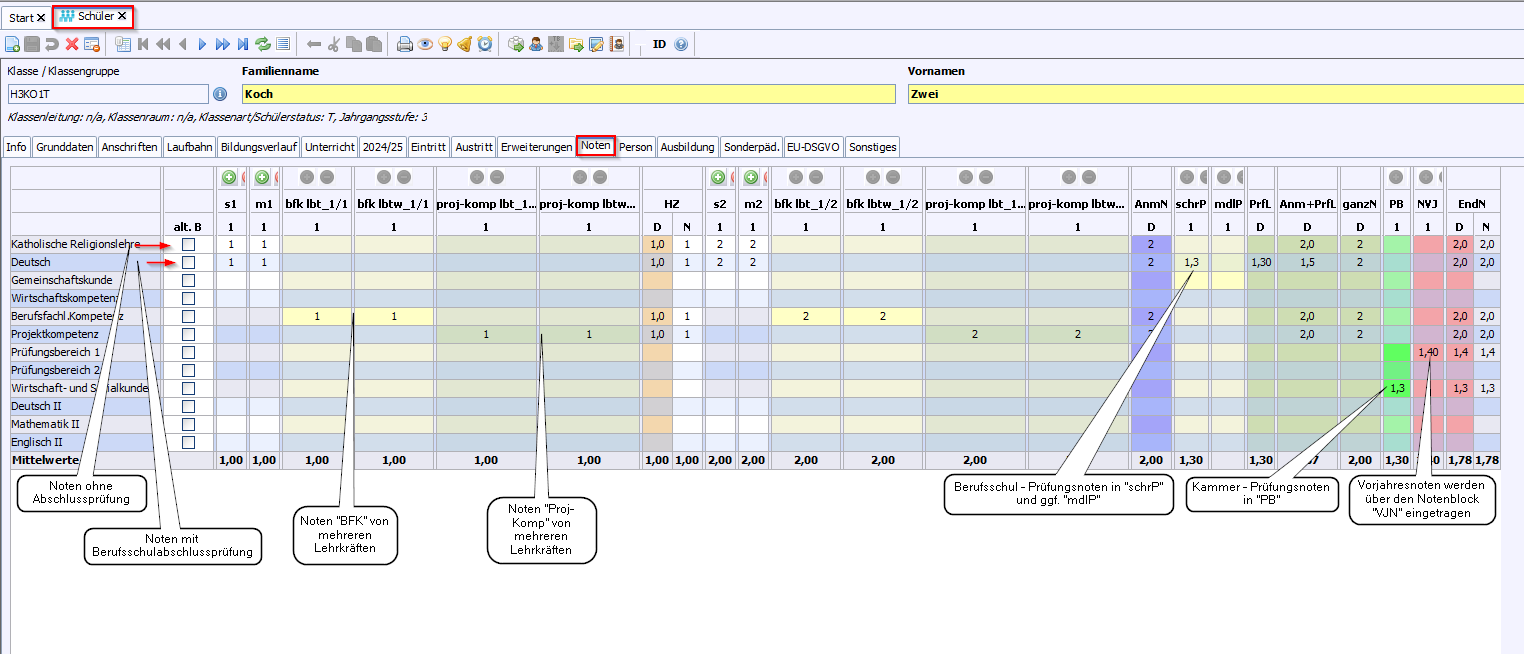Click the scissors cut icon
Screen dimensions: 1524x654
(x=334, y=44)
